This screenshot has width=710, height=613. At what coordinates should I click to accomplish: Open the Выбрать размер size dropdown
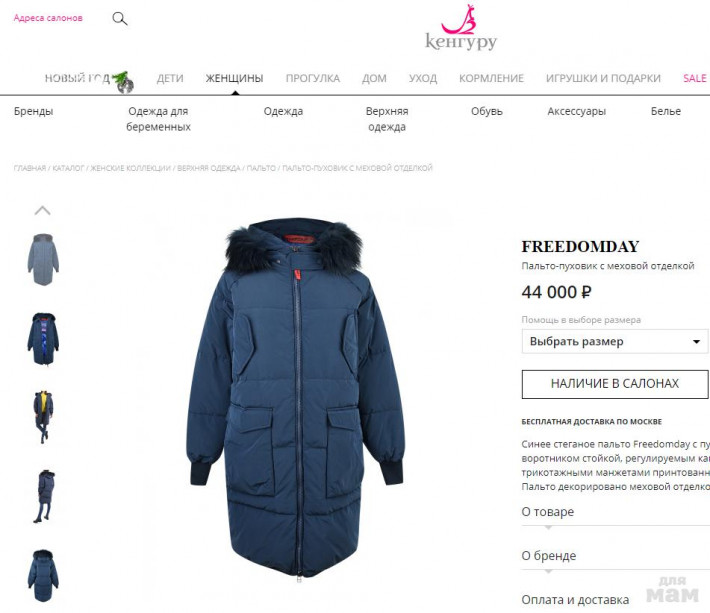[x=615, y=341]
